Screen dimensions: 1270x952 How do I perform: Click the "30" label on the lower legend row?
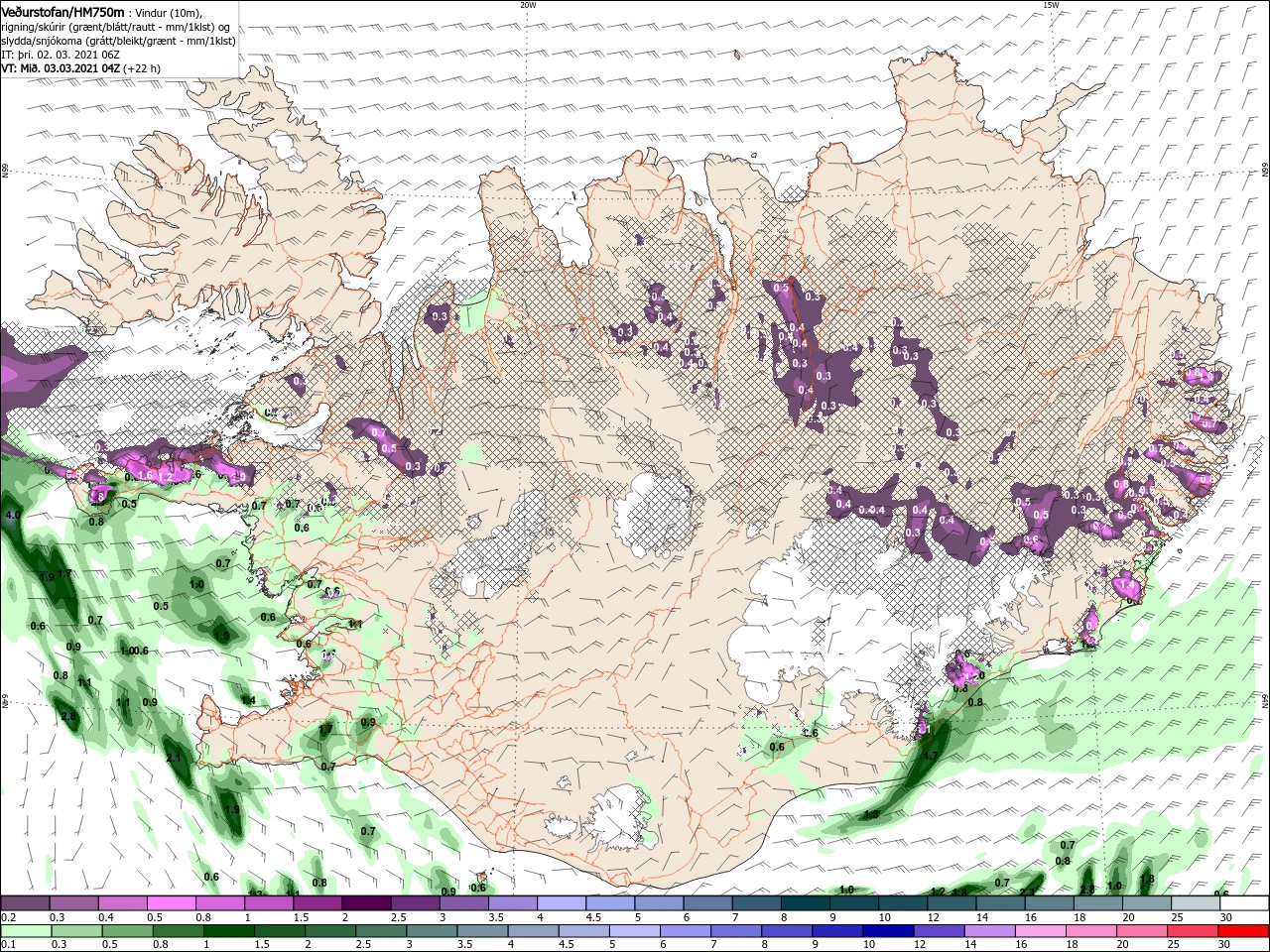tap(1226, 945)
